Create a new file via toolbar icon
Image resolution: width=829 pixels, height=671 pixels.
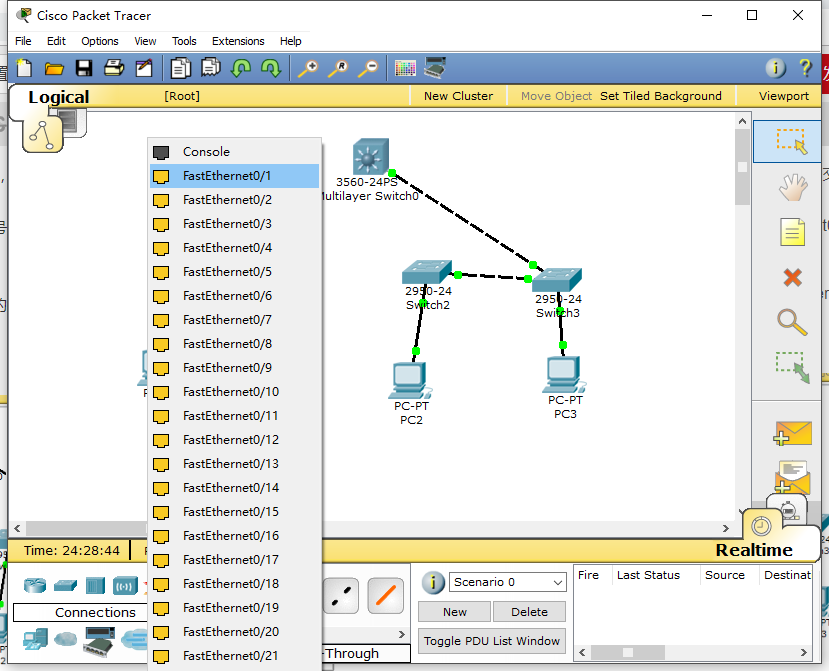pos(24,68)
